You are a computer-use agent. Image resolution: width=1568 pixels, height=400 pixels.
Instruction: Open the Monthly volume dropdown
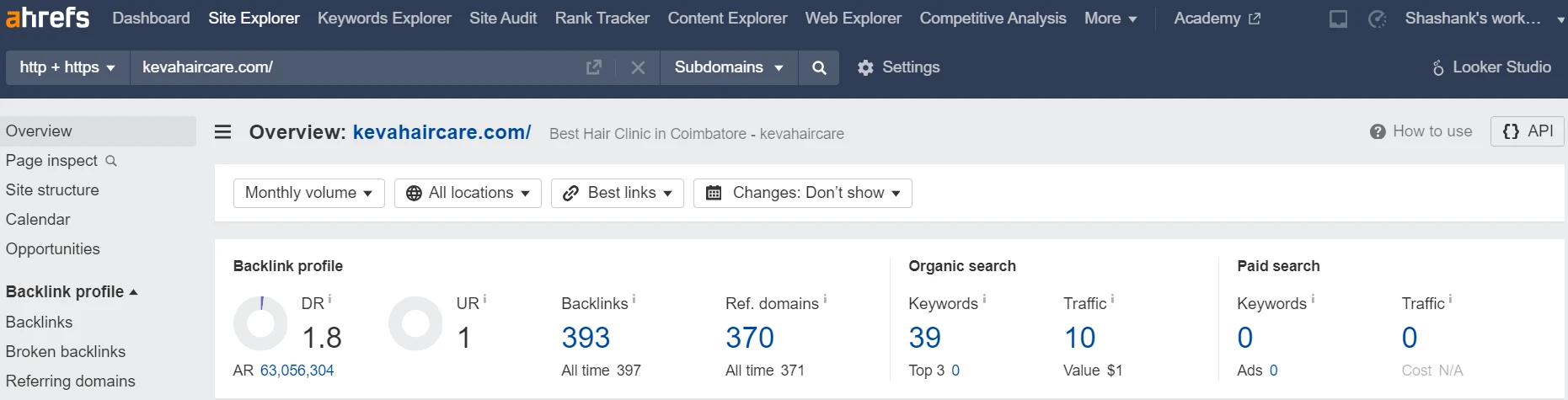click(308, 193)
